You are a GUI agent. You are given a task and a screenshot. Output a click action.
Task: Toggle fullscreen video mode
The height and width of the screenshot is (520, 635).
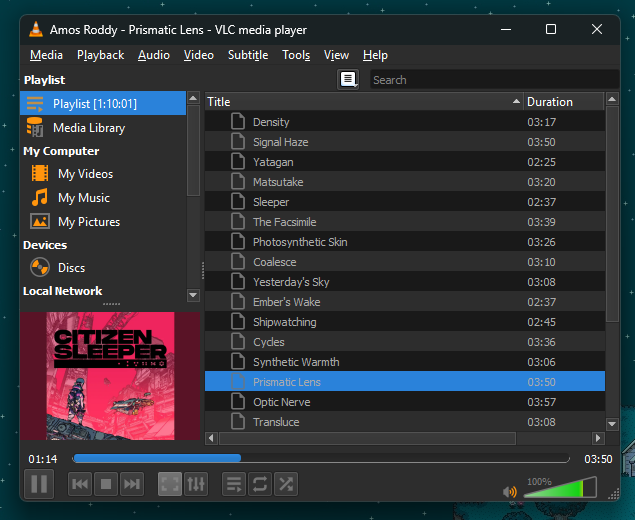point(170,484)
